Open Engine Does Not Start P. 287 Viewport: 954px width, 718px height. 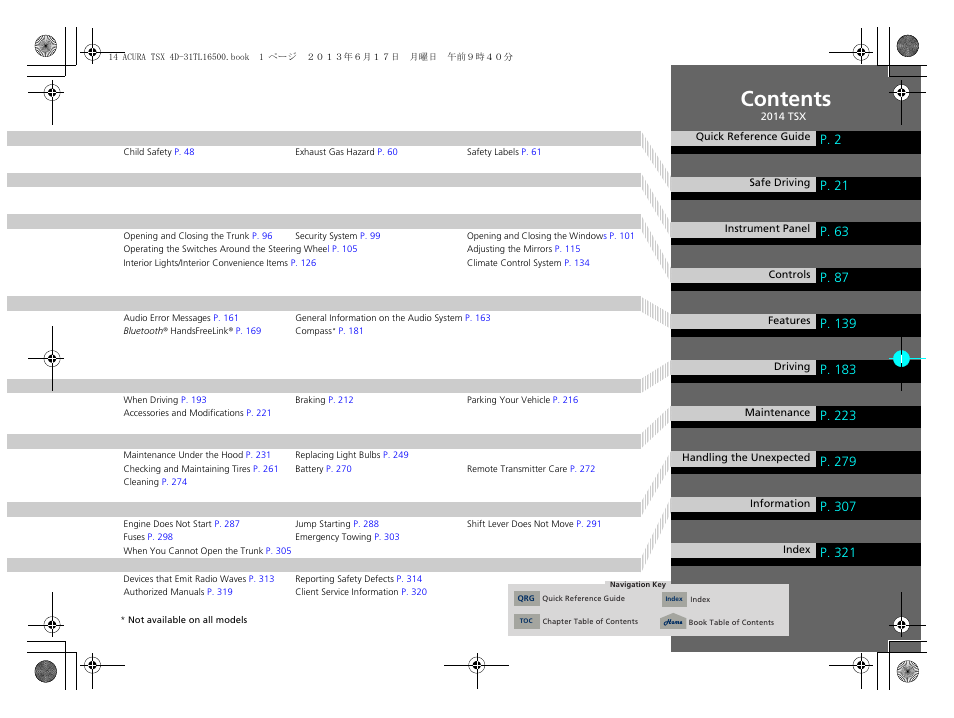click(x=181, y=524)
